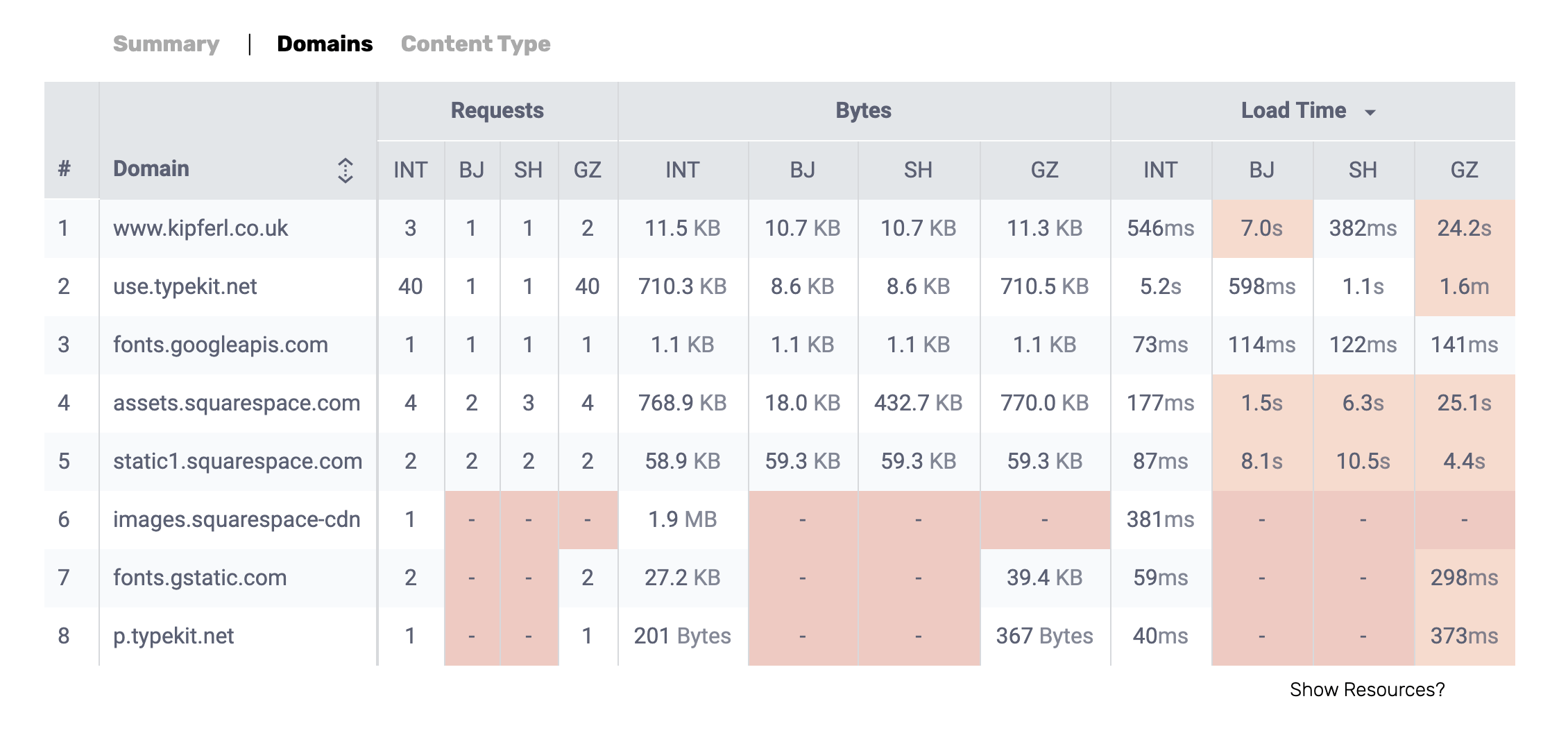This screenshot has width=1568, height=735.
Task: Sort by the Domain column arrows icon
Action: (x=346, y=170)
